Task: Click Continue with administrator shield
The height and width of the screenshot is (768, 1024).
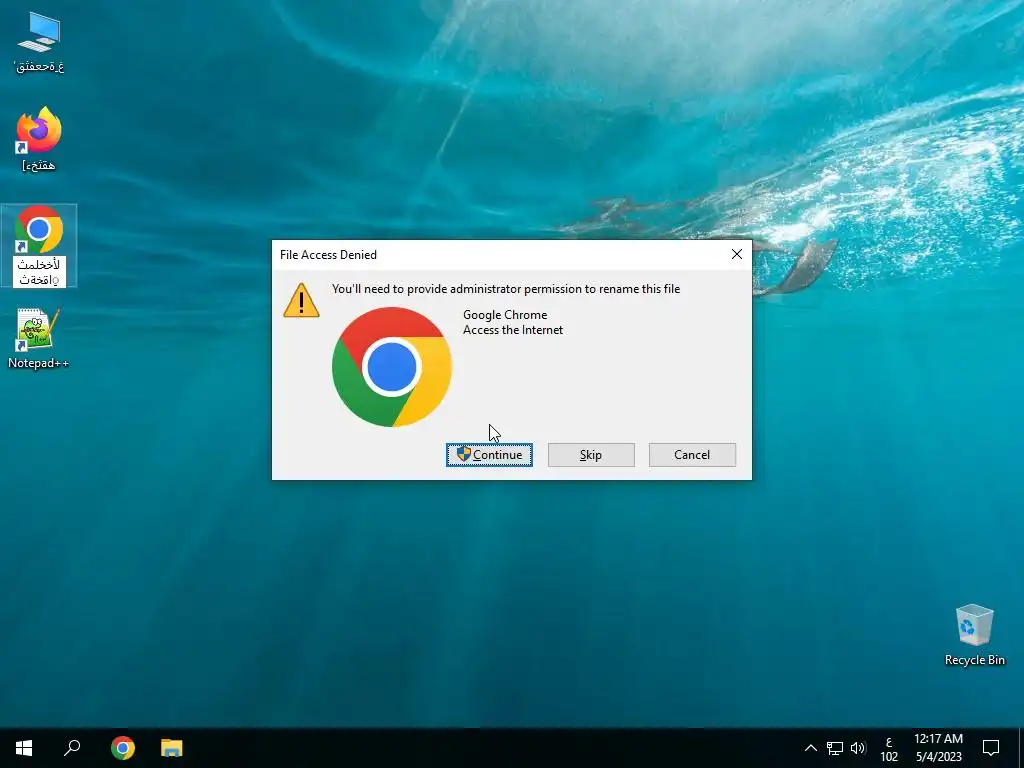Action: pyautogui.click(x=489, y=455)
